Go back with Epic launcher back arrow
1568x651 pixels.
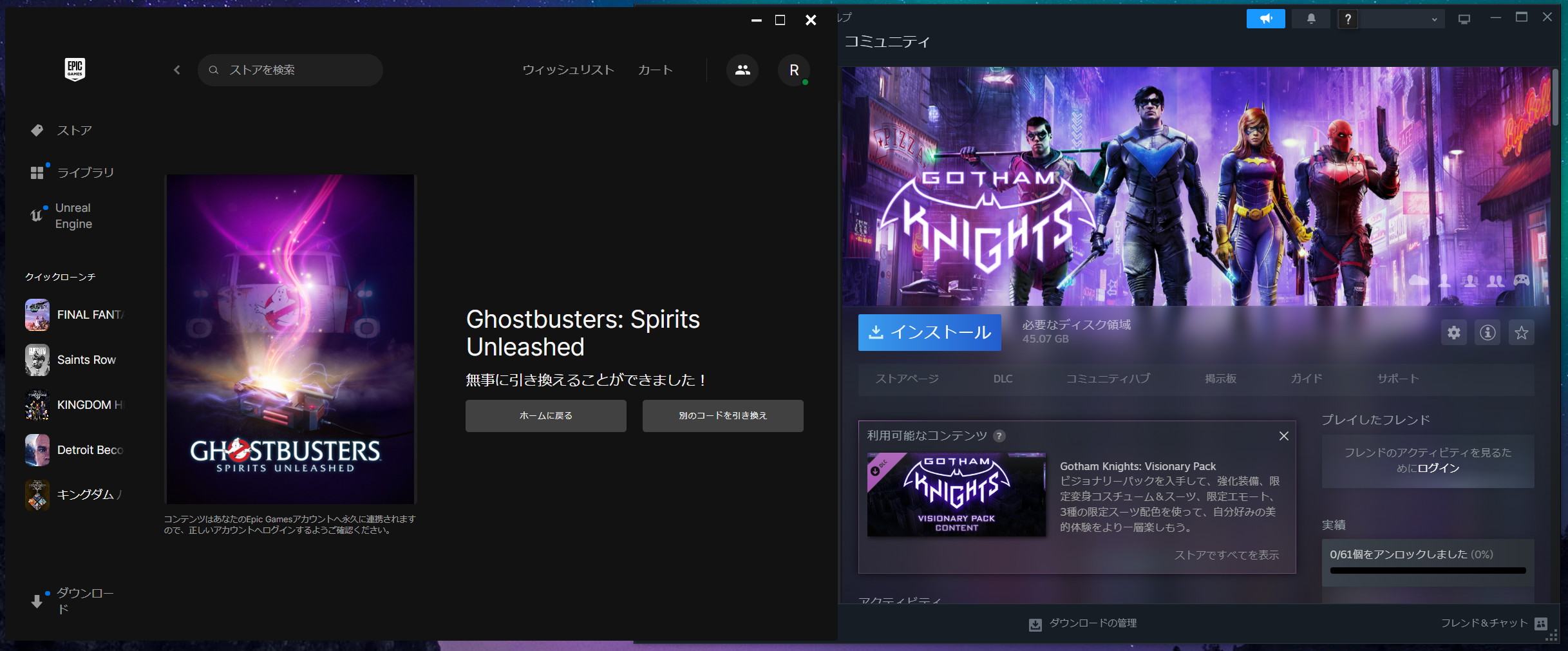pos(177,70)
